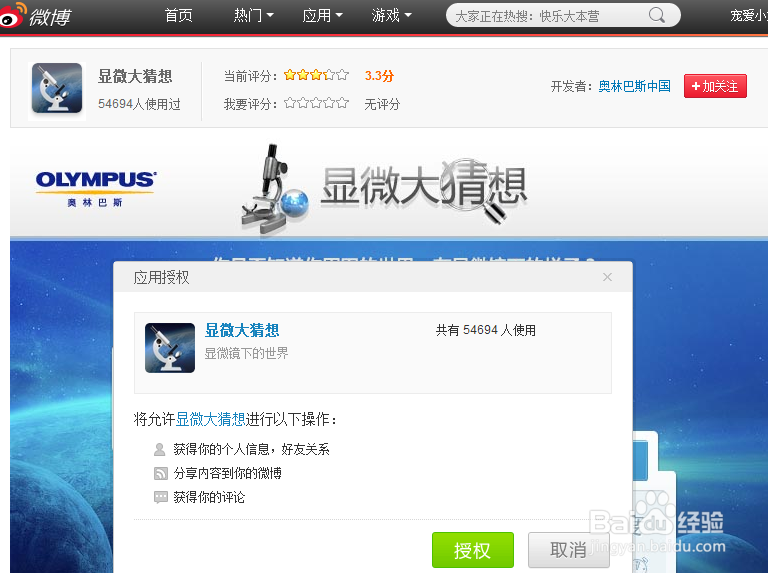
Task: Click the microscope banner graphic
Action: 275,189
